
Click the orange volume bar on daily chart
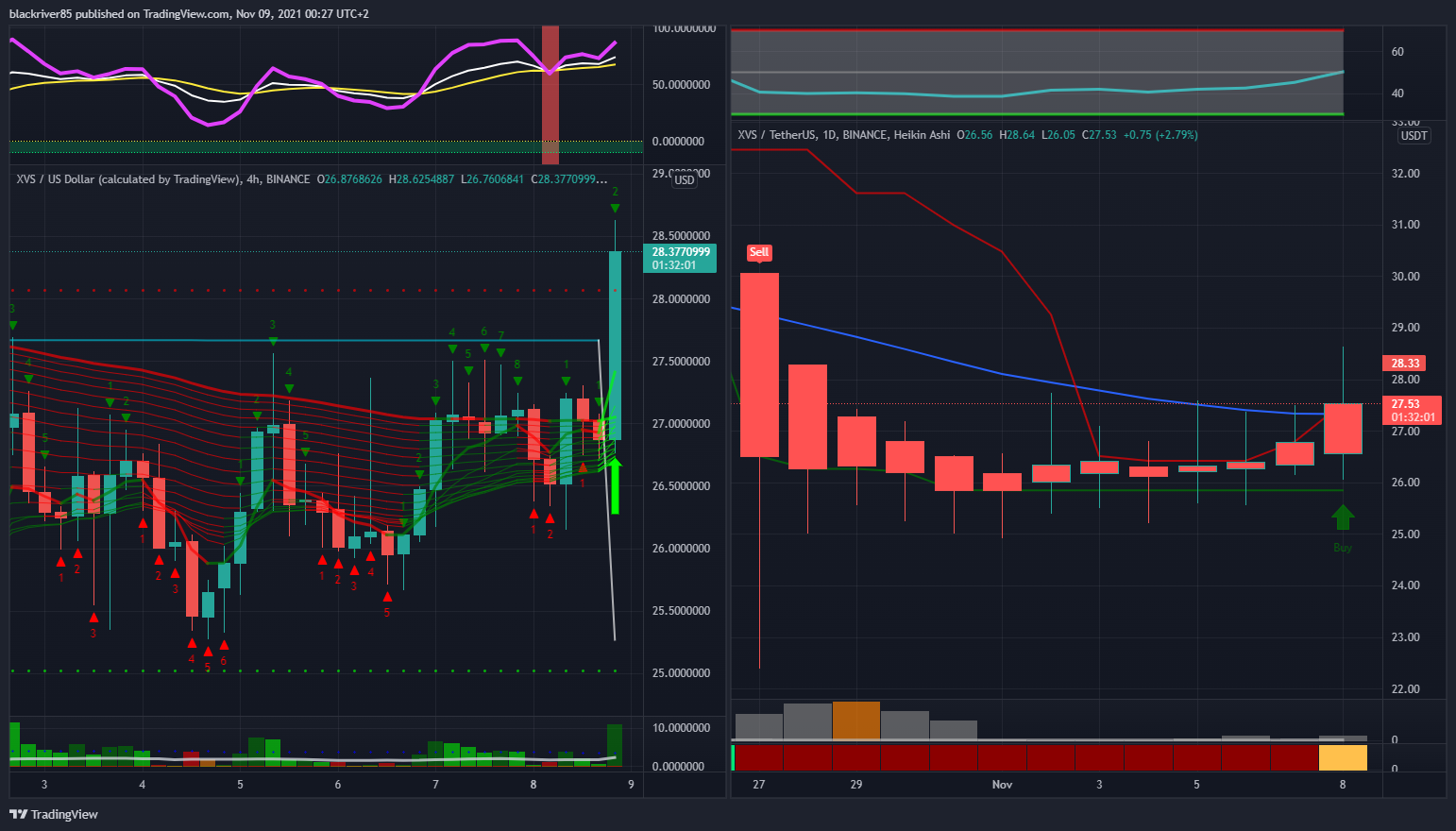(856, 721)
